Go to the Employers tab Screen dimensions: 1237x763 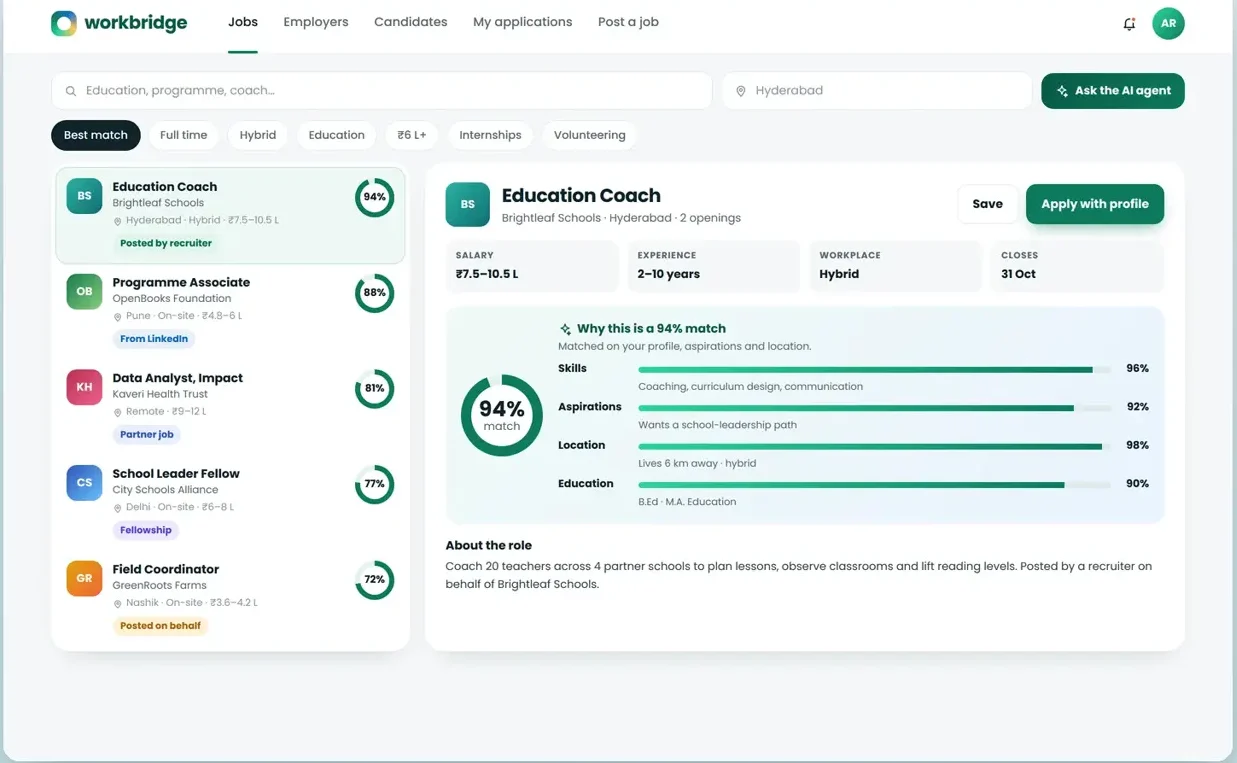pyautogui.click(x=316, y=22)
